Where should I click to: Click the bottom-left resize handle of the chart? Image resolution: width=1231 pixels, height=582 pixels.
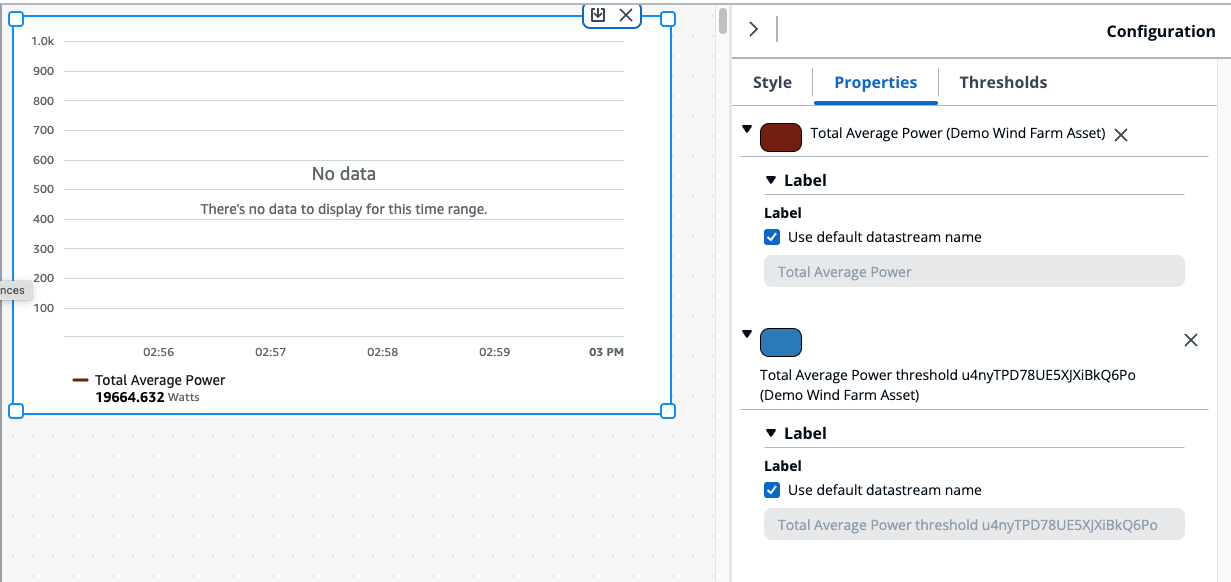pyautogui.click(x=16, y=411)
